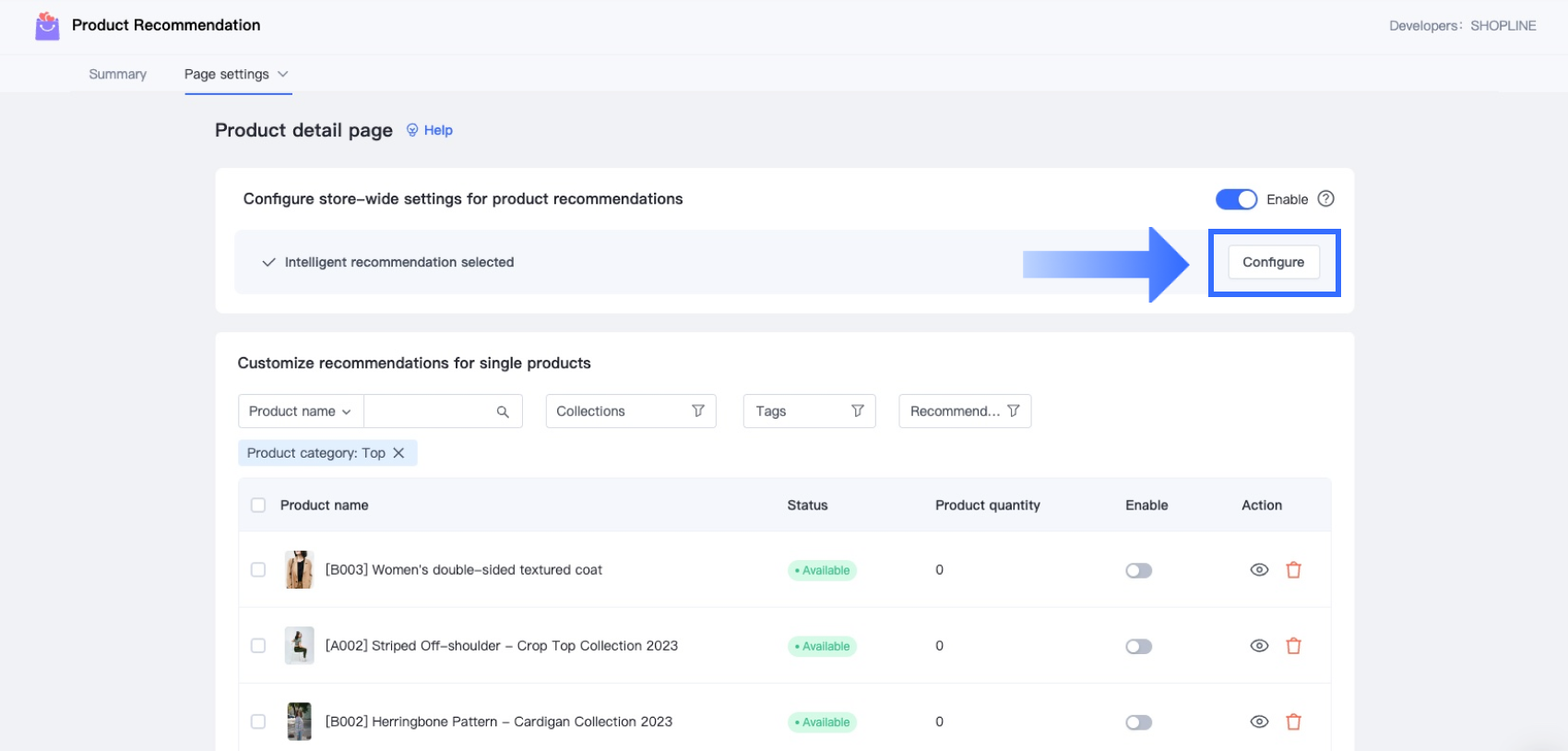Image resolution: width=1568 pixels, height=751 pixels.
Task: Open the Collections filter dropdown
Action: (631, 411)
